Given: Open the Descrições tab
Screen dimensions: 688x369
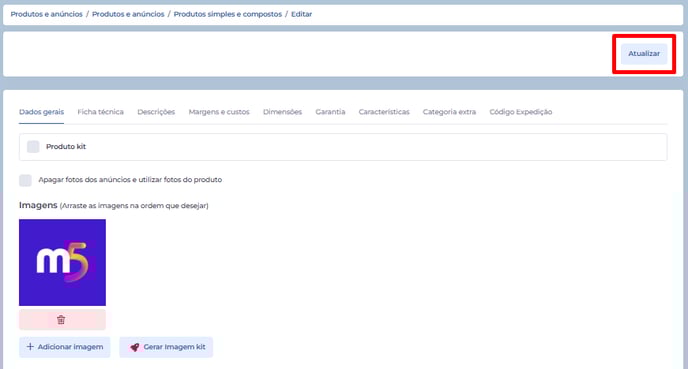Looking at the screenshot, I should tap(156, 112).
